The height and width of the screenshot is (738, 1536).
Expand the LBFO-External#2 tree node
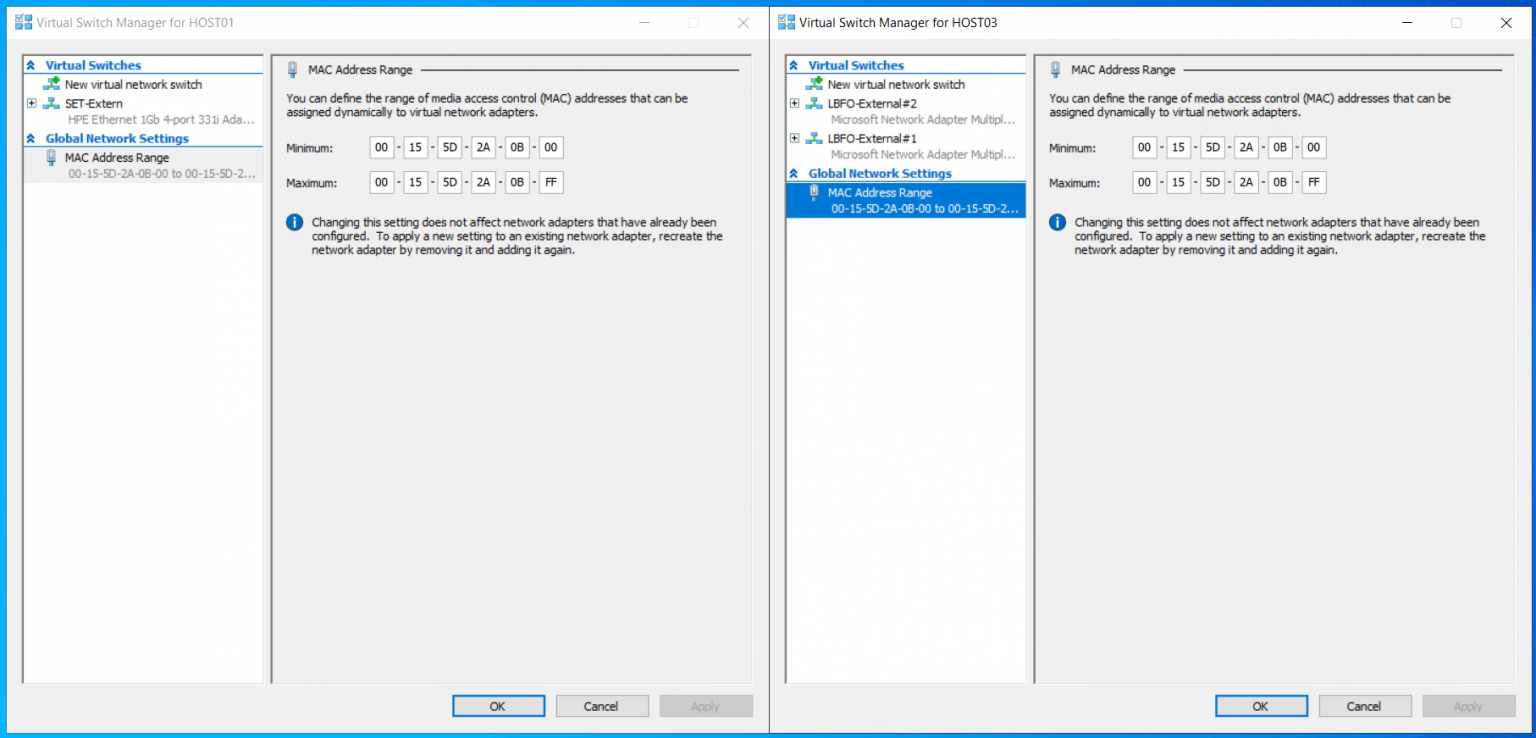pos(795,104)
